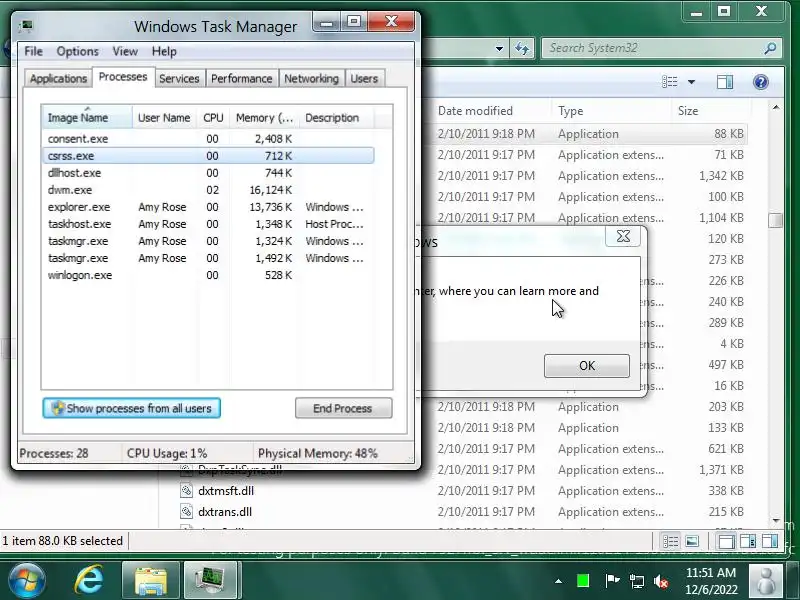
Task: Select taskmgr.exe row using 1,492 K
Action: click(x=209, y=258)
